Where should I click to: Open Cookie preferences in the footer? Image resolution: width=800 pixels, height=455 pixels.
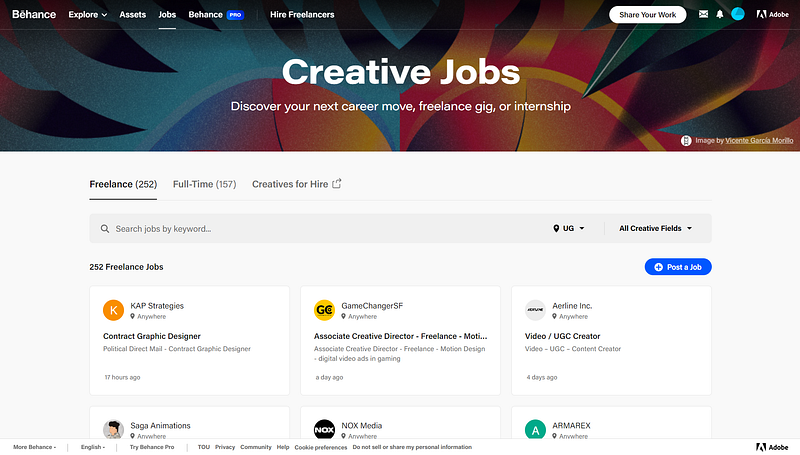pos(320,447)
